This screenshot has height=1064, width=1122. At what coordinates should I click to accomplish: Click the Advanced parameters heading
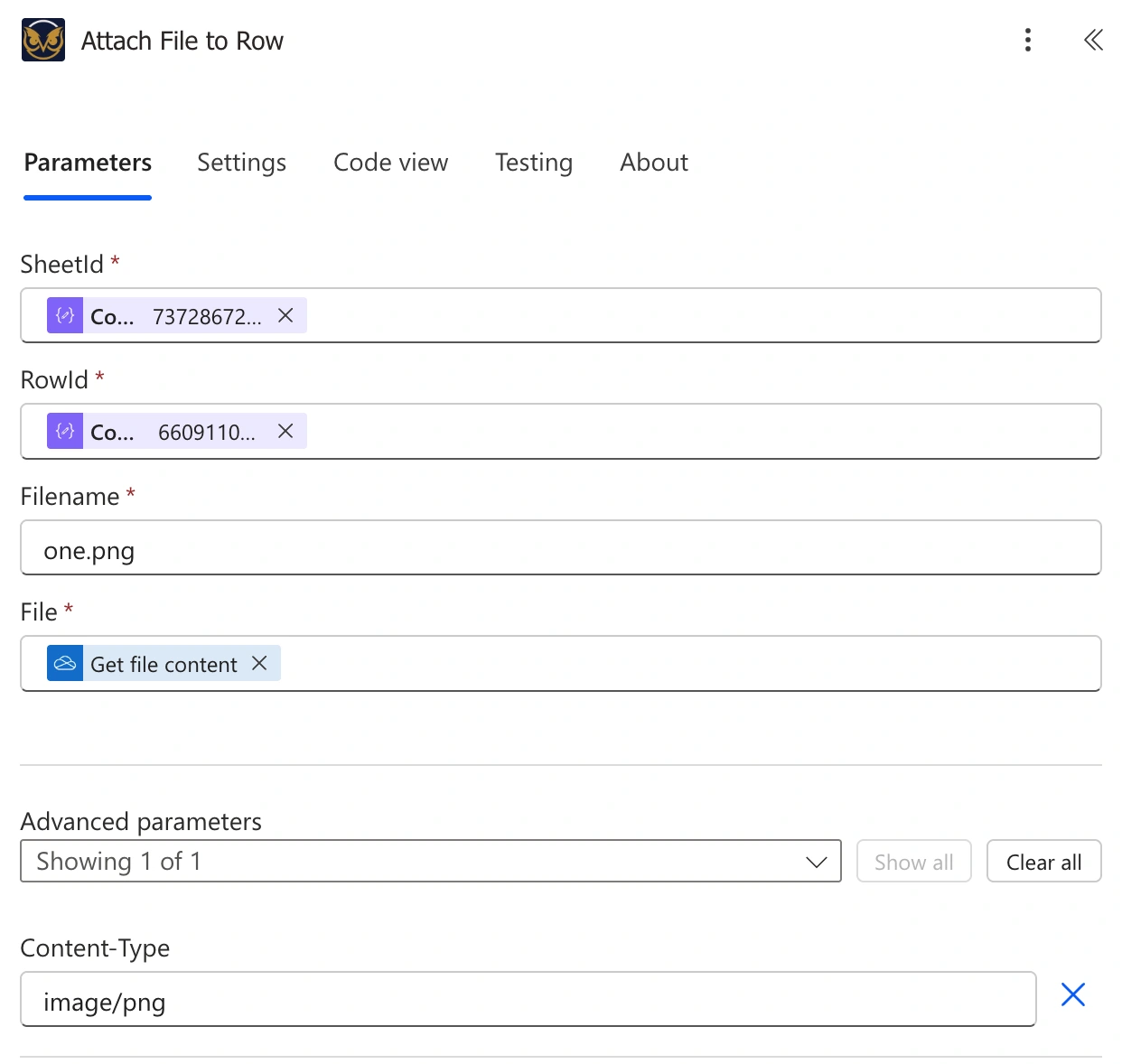point(141,821)
